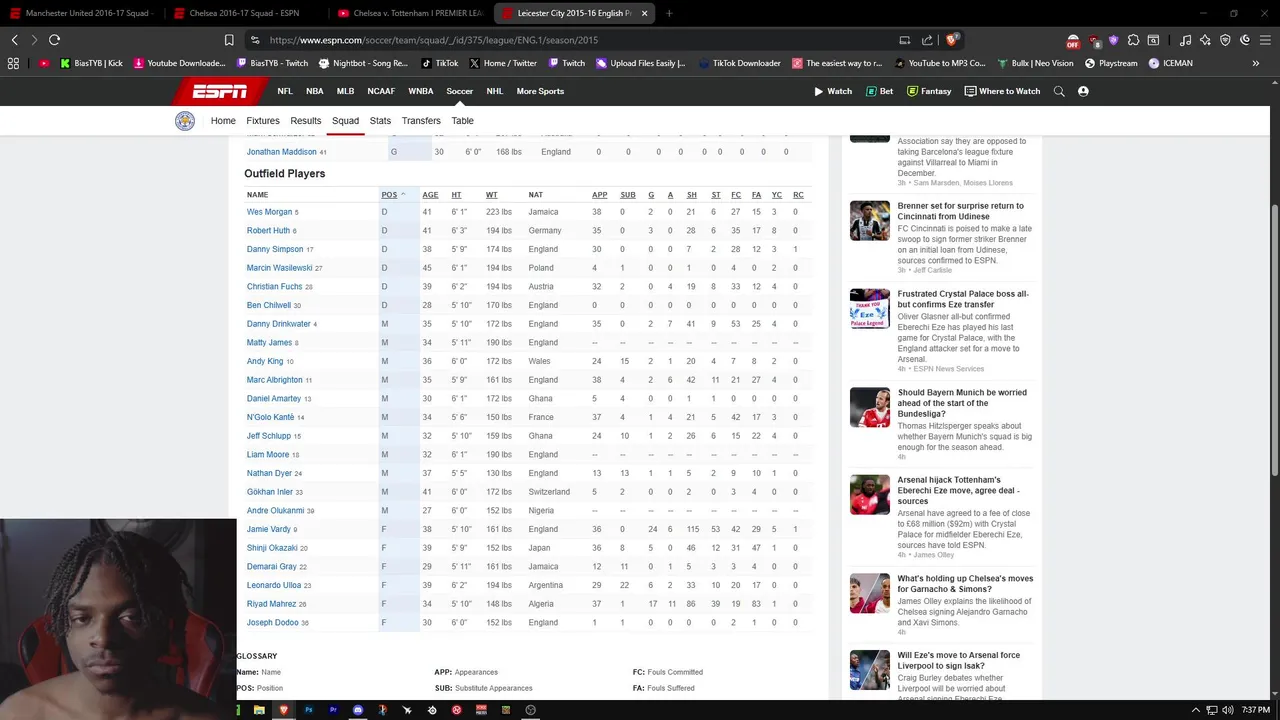This screenshot has height=720, width=1280.
Task: Open ESPN search magnifier icon
Action: [1059, 91]
